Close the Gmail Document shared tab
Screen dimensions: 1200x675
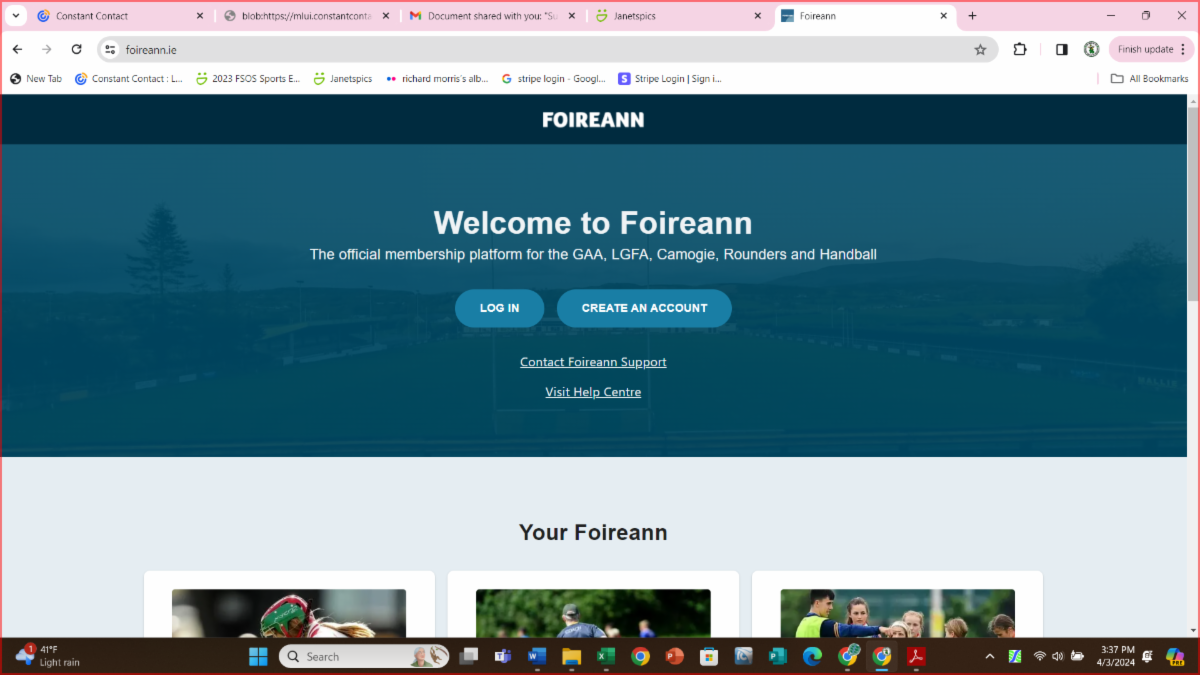pyautogui.click(x=572, y=16)
